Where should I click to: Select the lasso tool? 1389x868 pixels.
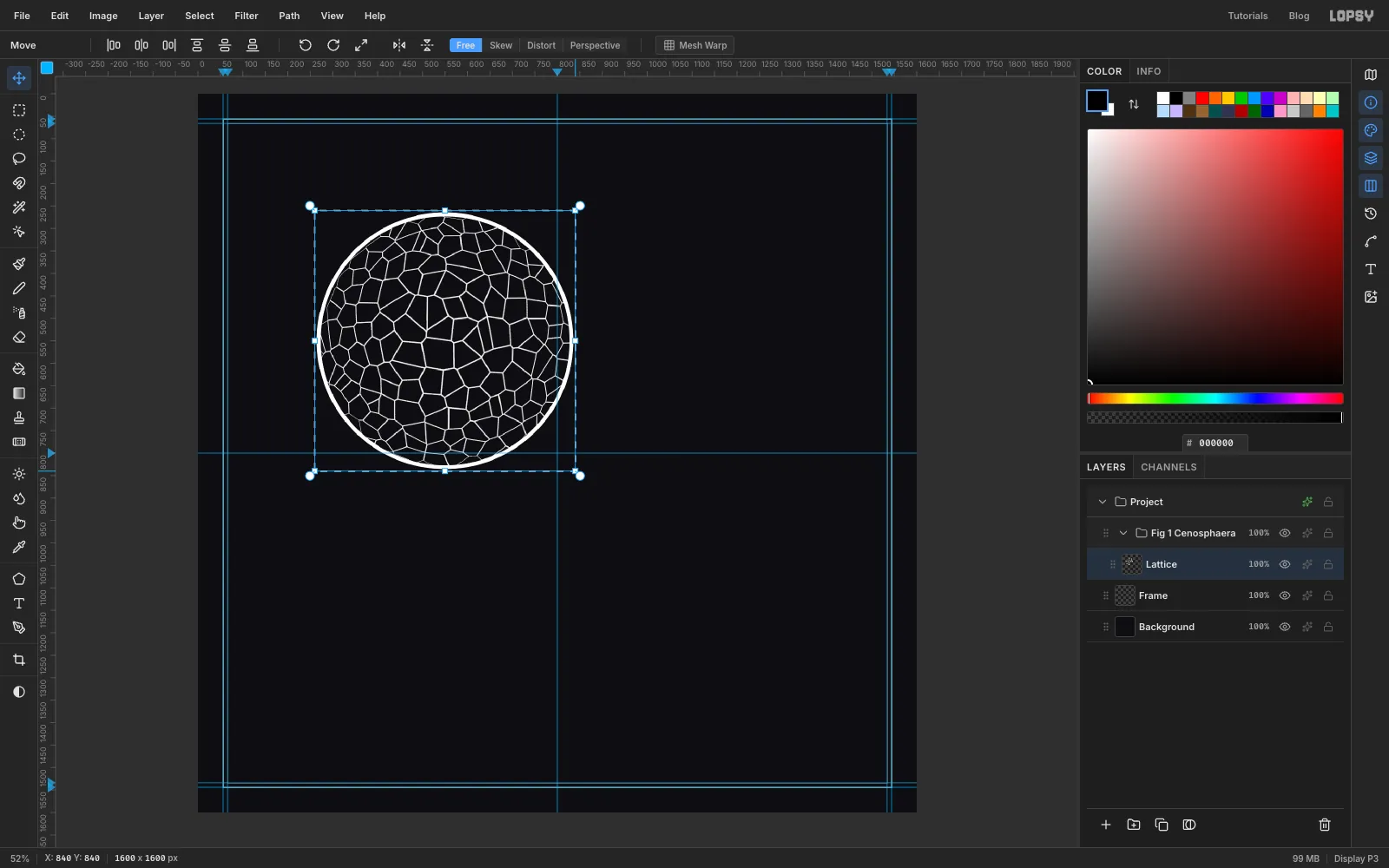(19, 159)
